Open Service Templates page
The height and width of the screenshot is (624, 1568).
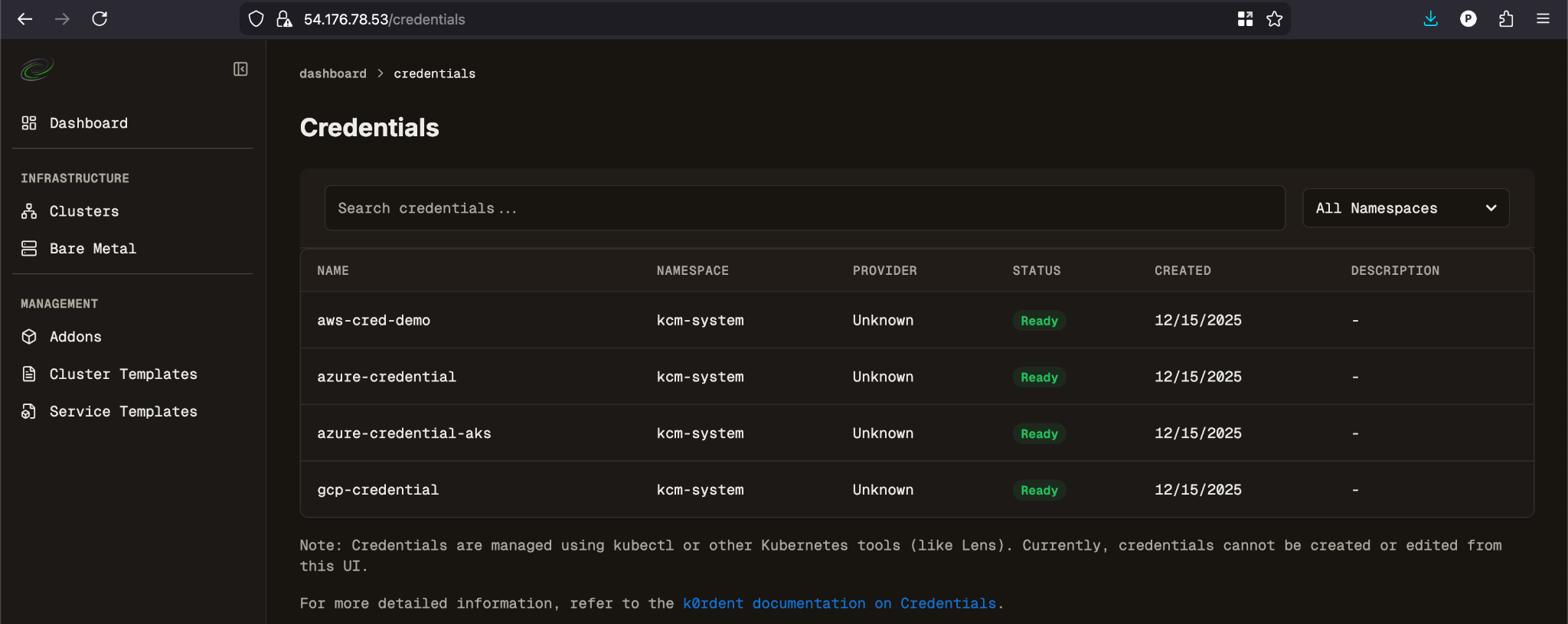pyautogui.click(x=122, y=412)
